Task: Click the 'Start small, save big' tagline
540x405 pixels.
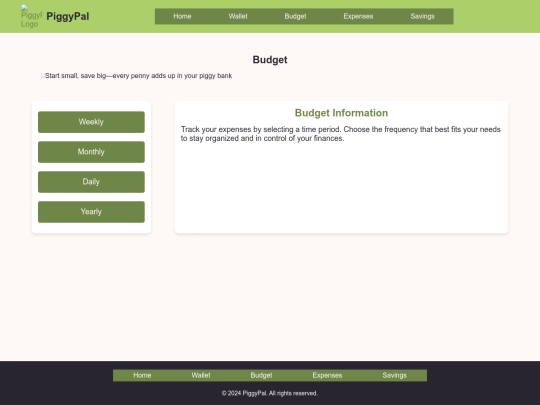Action: click(136, 76)
